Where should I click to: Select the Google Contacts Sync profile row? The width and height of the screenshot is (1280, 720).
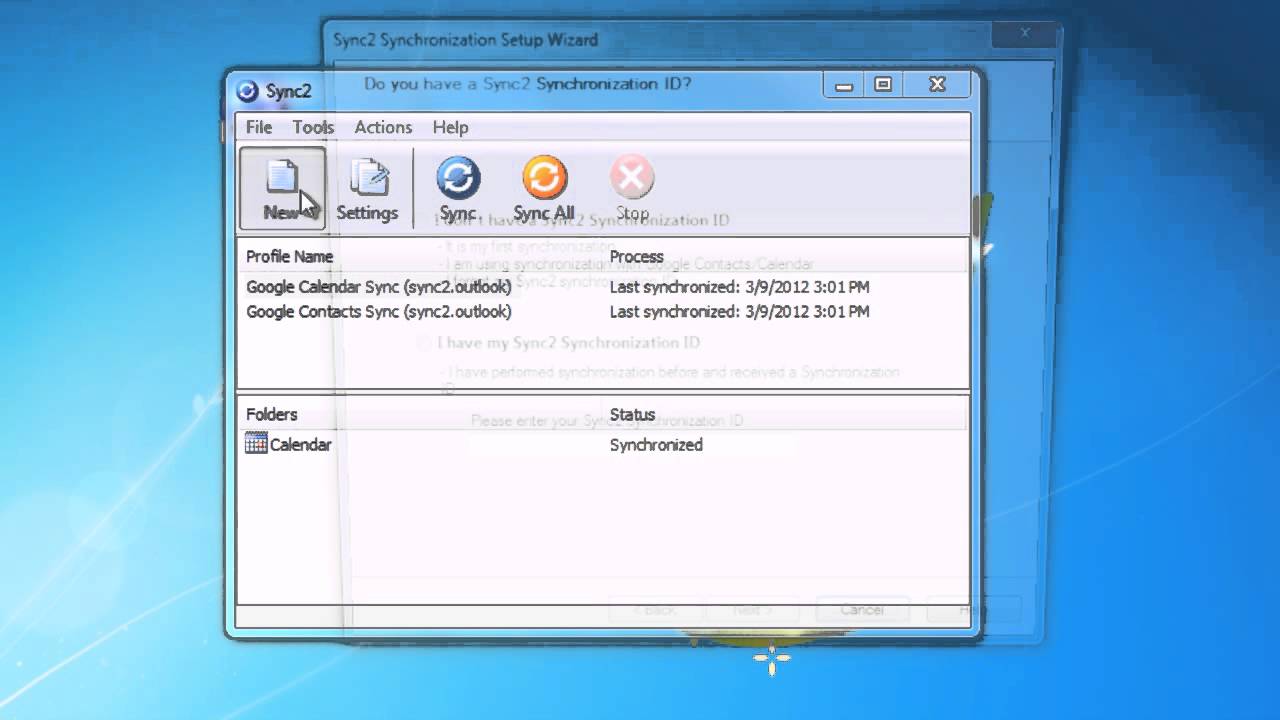tap(603, 312)
